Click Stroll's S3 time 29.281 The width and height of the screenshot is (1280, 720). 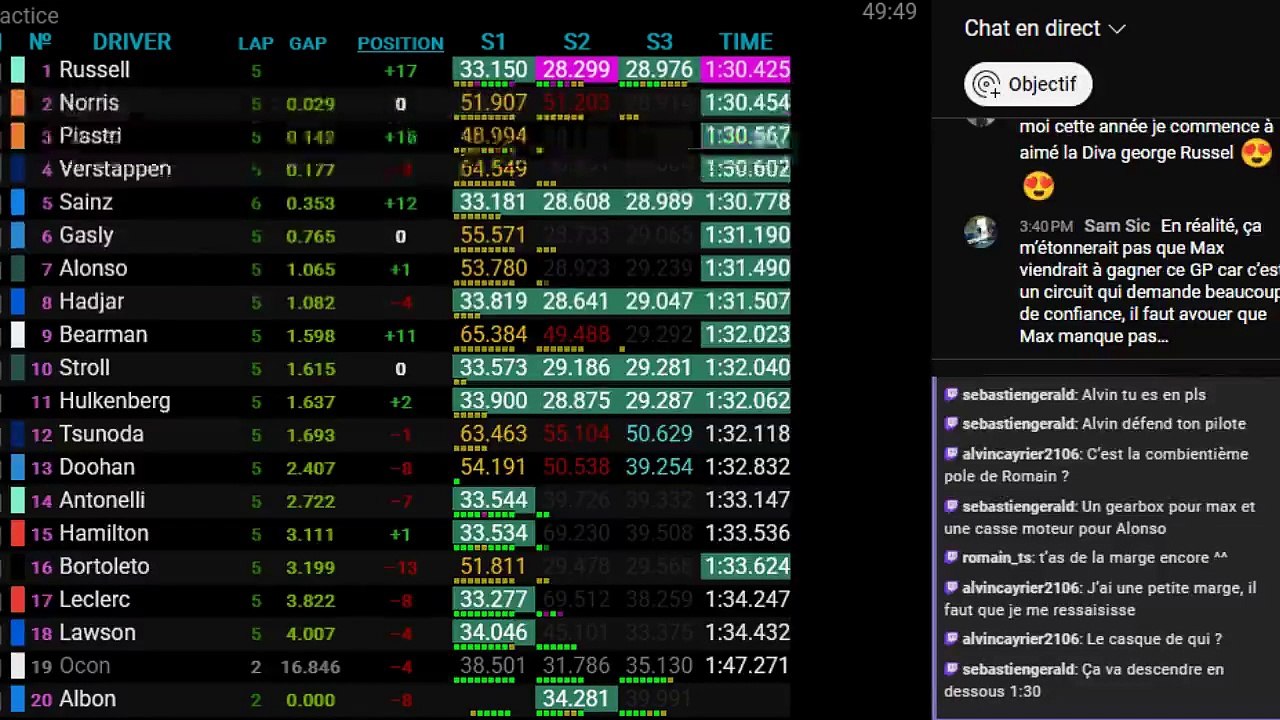659,367
